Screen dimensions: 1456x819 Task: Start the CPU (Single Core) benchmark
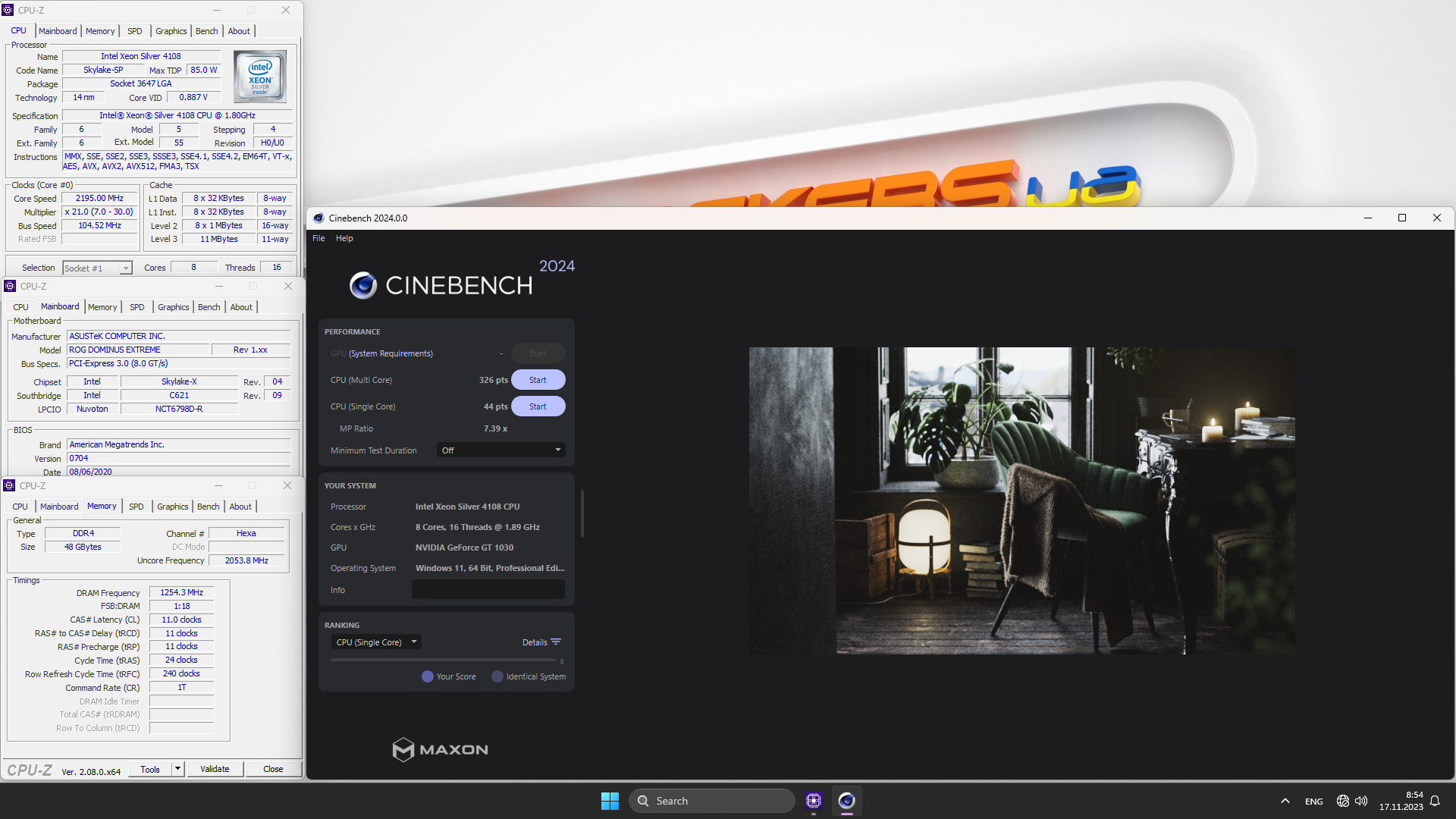pyautogui.click(x=538, y=406)
